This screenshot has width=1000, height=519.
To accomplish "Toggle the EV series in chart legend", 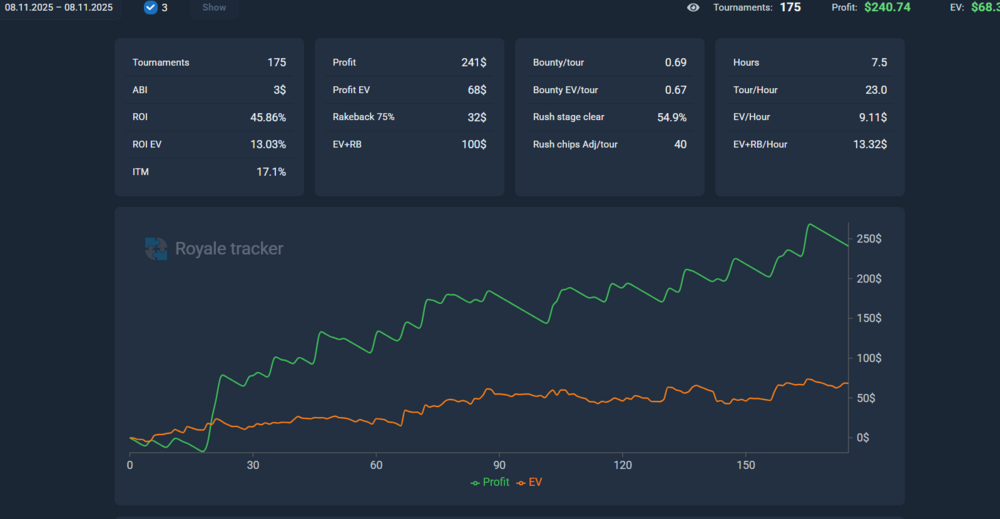I will pos(535,482).
